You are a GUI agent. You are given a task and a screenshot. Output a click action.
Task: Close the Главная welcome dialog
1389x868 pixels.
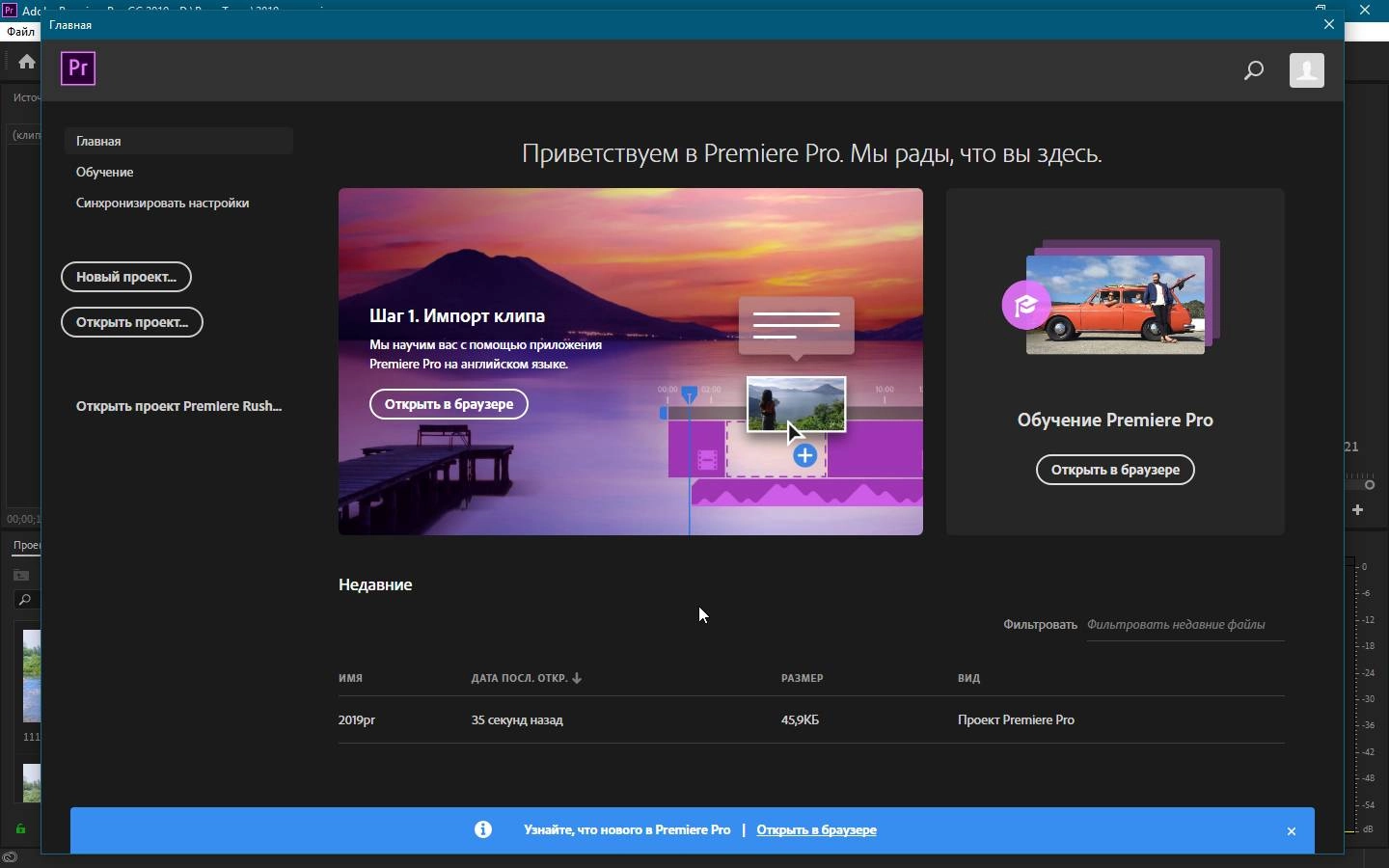[1331, 25]
